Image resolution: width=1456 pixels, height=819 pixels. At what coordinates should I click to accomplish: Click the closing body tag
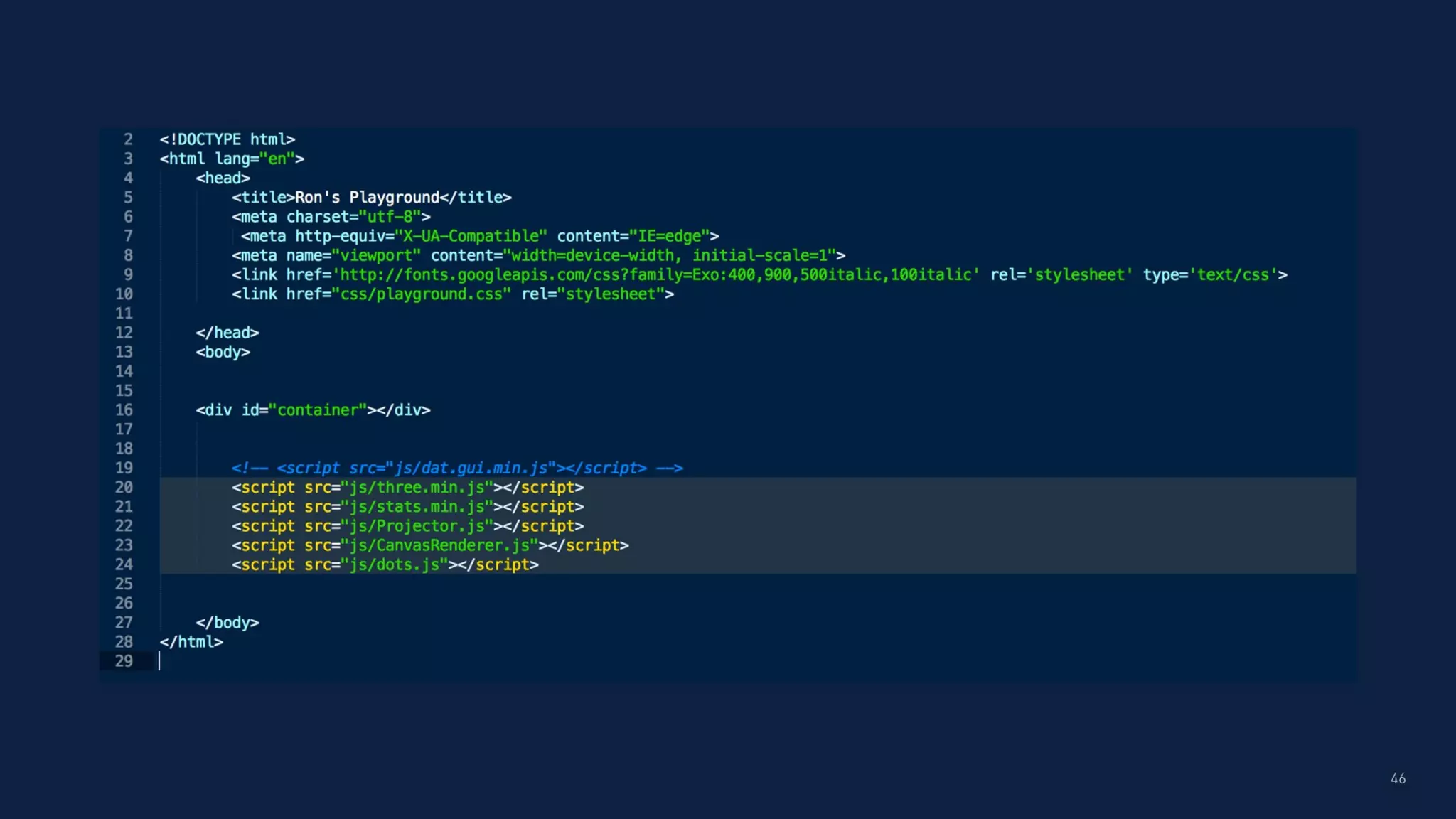click(x=227, y=623)
